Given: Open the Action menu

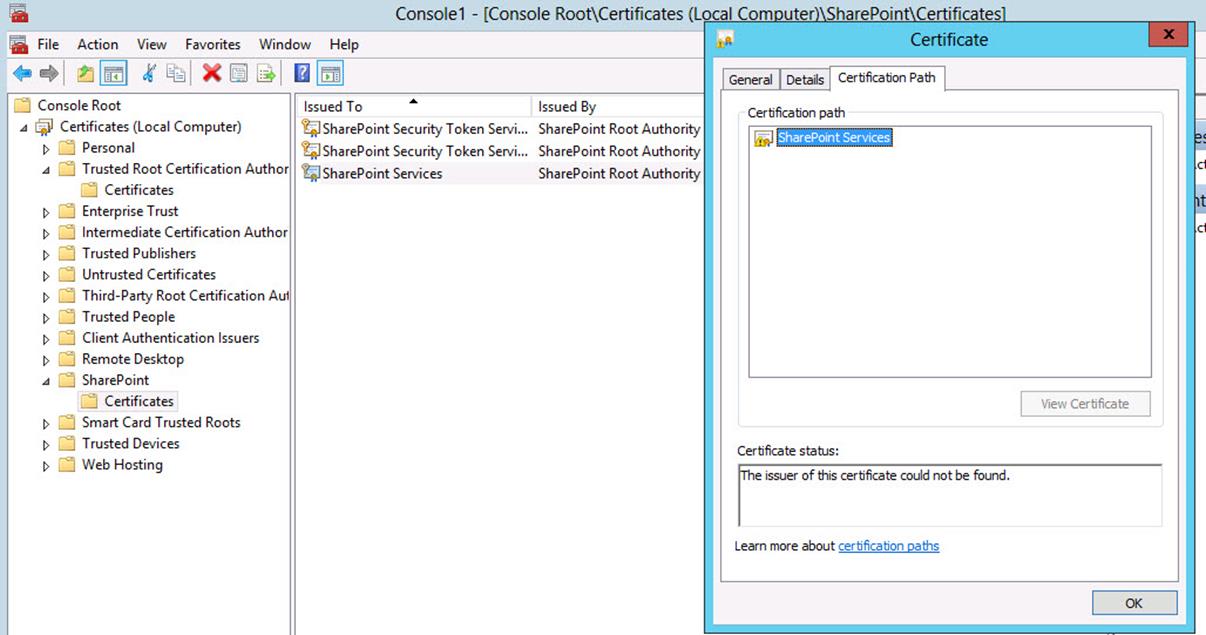Looking at the screenshot, I should 98,44.
